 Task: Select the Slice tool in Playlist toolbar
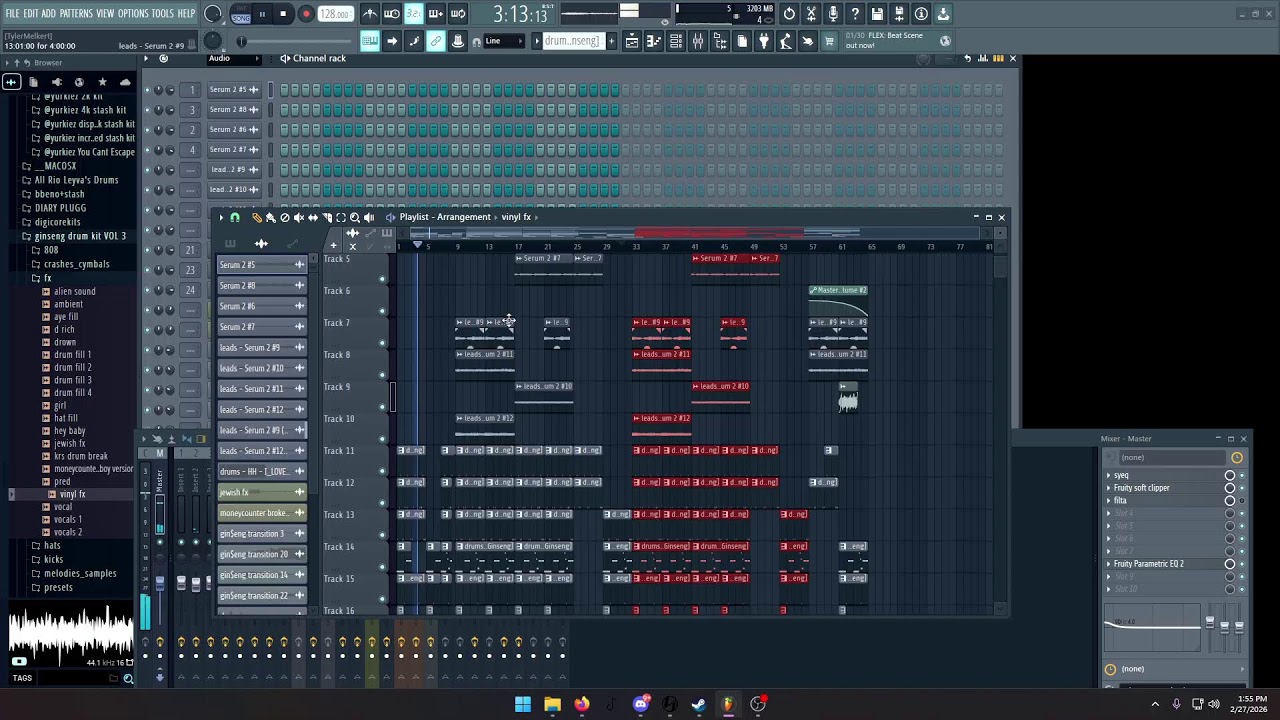[327, 217]
